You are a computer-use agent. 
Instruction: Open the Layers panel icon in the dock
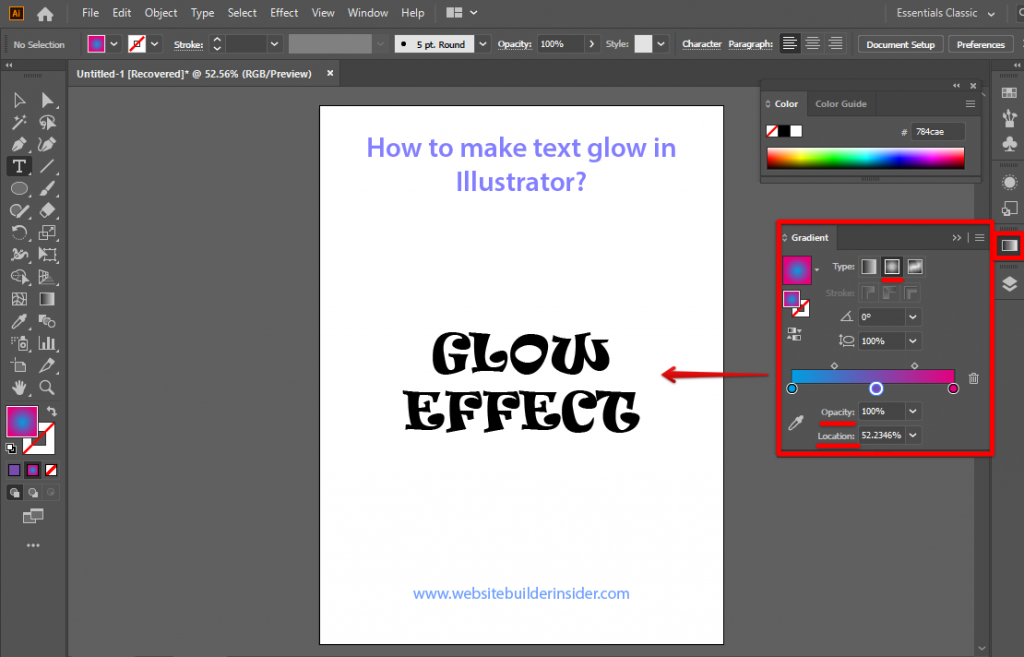click(1009, 283)
